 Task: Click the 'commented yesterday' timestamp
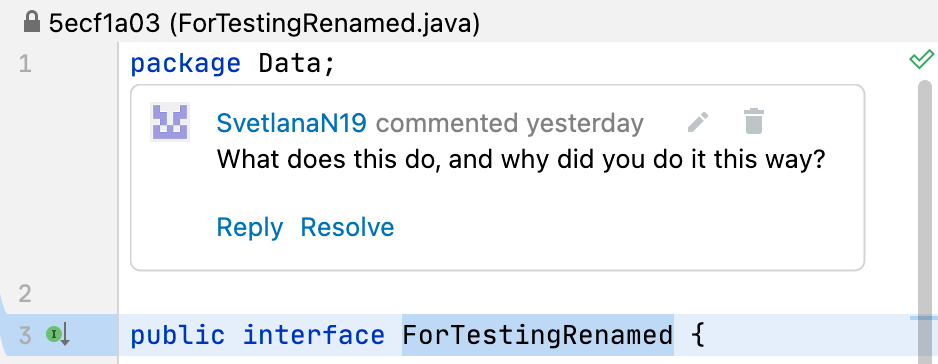(510, 123)
